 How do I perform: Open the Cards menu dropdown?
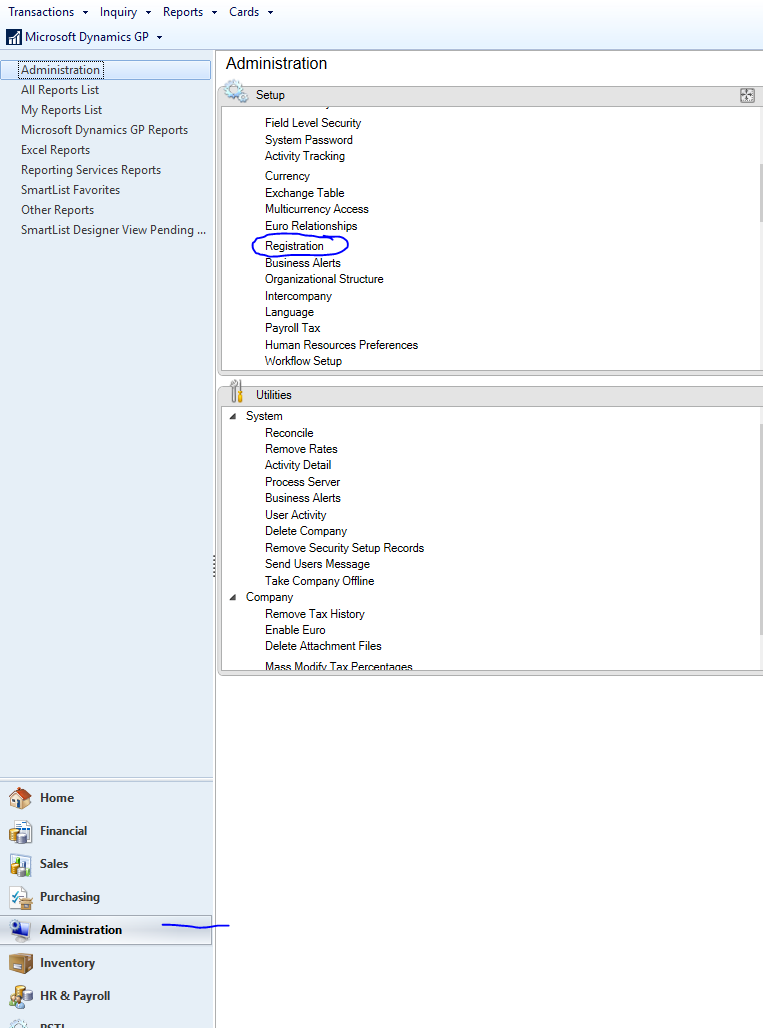[250, 12]
